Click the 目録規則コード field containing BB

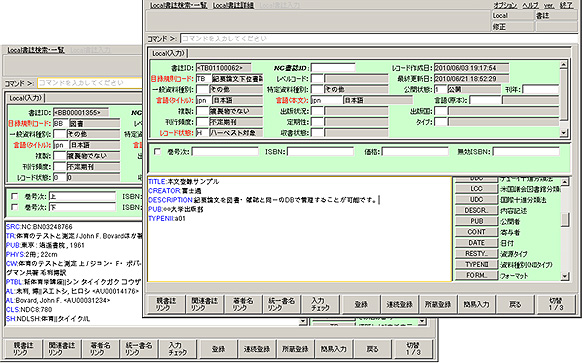click(61, 123)
